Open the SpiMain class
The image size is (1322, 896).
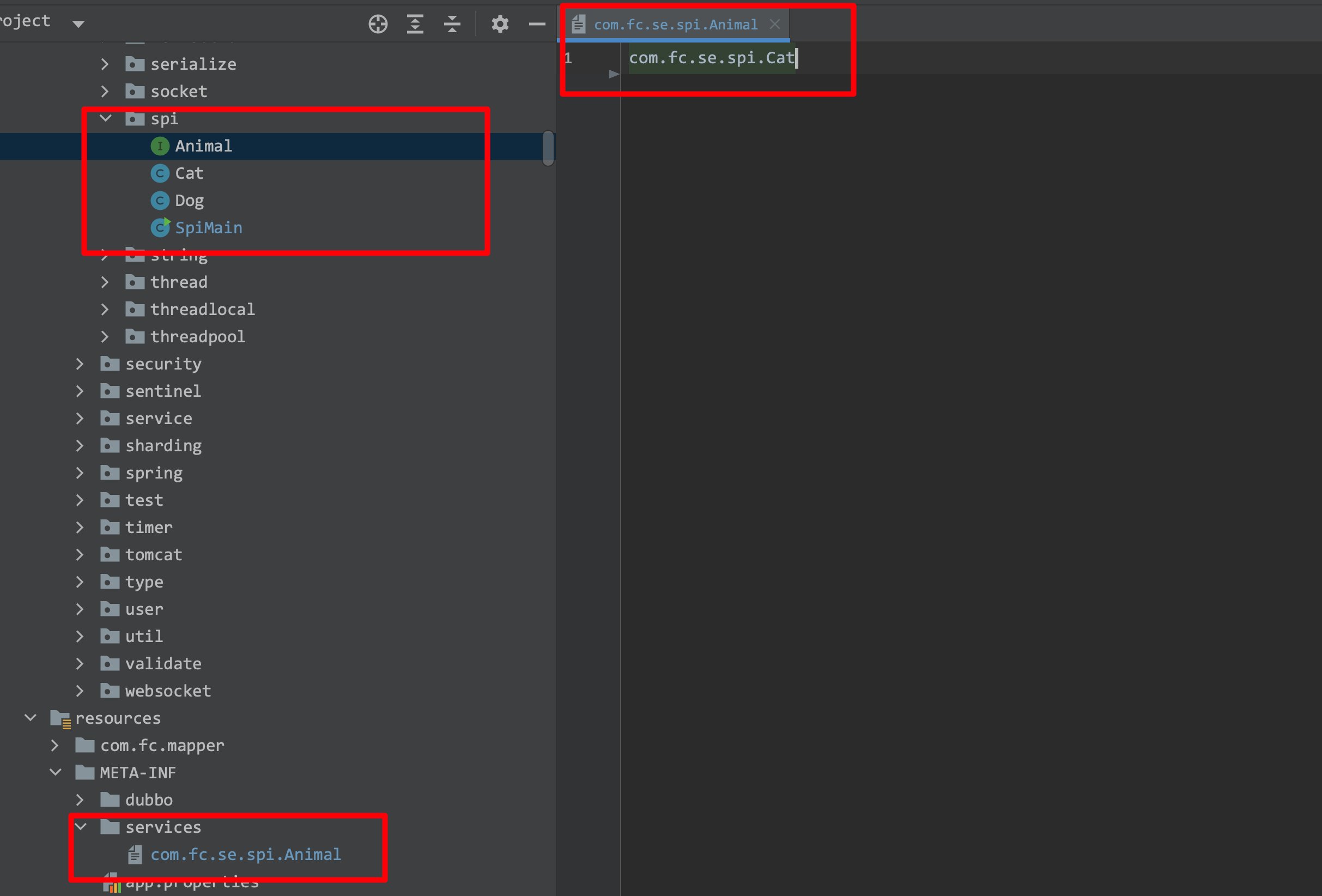(208, 228)
